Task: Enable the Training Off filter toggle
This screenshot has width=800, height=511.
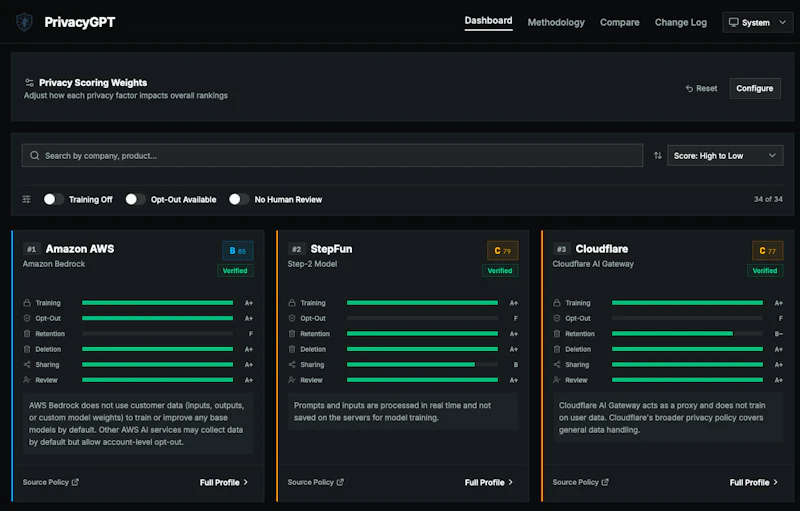Action: coord(54,199)
